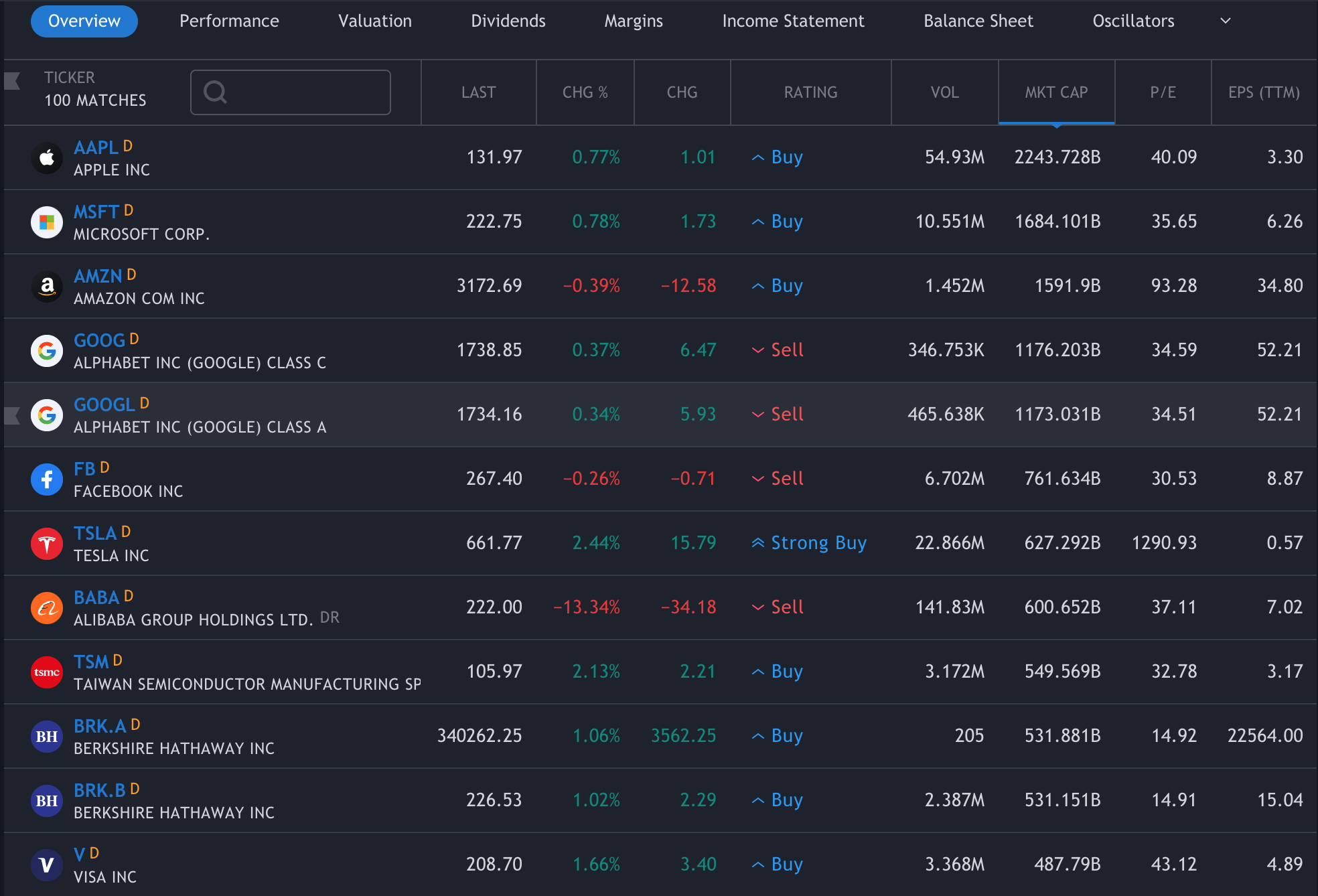Viewport: 1318px width, 896px height.
Task: Open the V ticker link
Action: tap(79, 854)
